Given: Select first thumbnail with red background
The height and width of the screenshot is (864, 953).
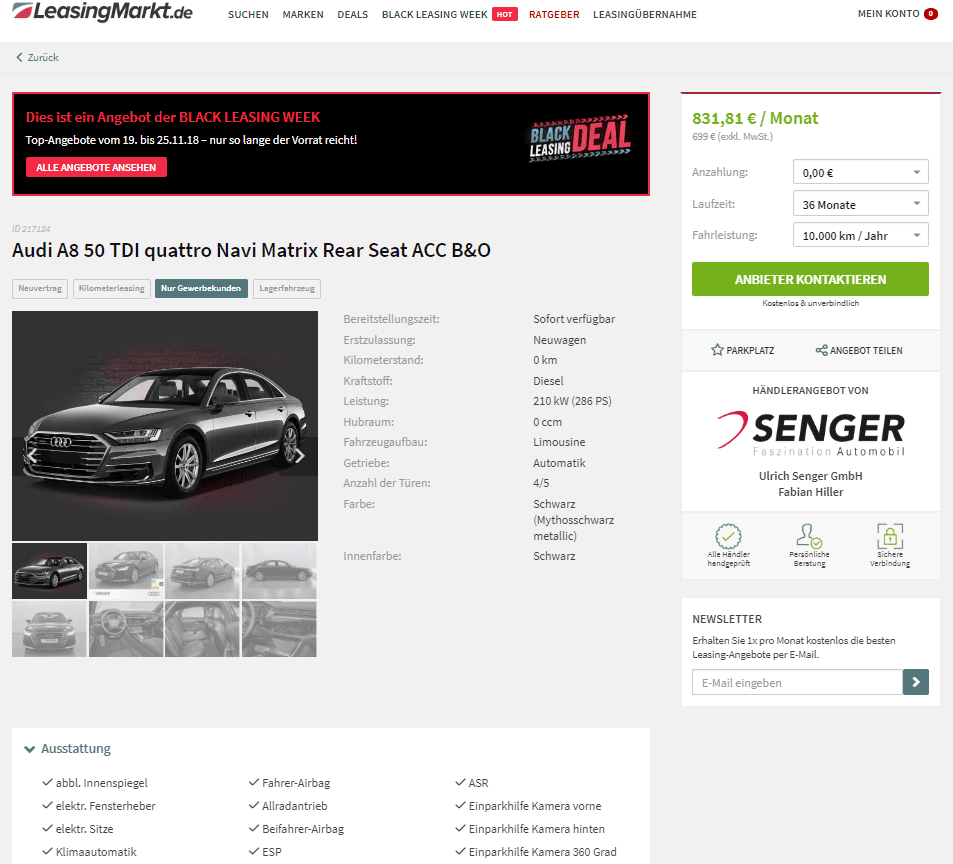Looking at the screenshot, I should pos(49,571).
